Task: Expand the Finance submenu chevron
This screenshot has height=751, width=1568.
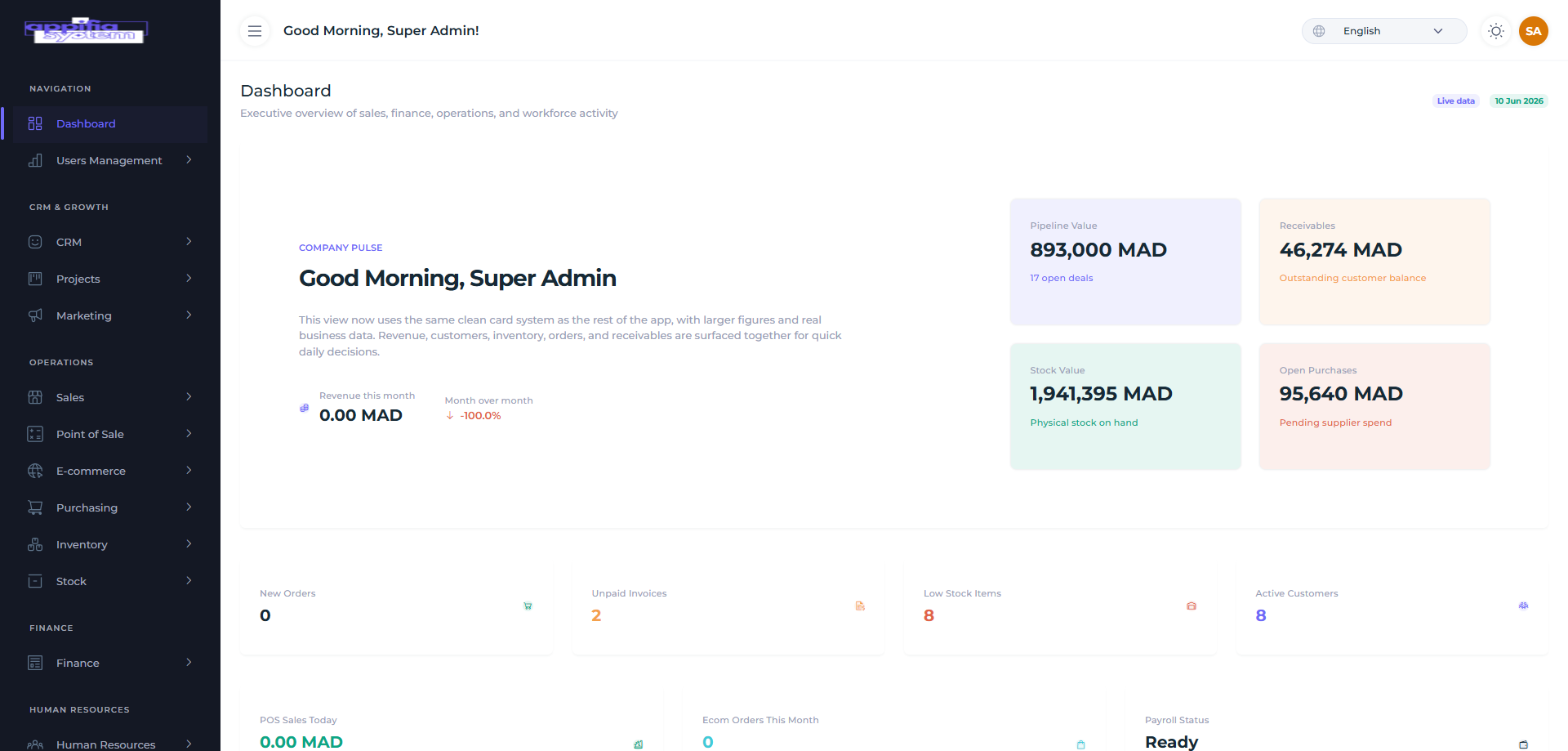Action: [189, 663]
